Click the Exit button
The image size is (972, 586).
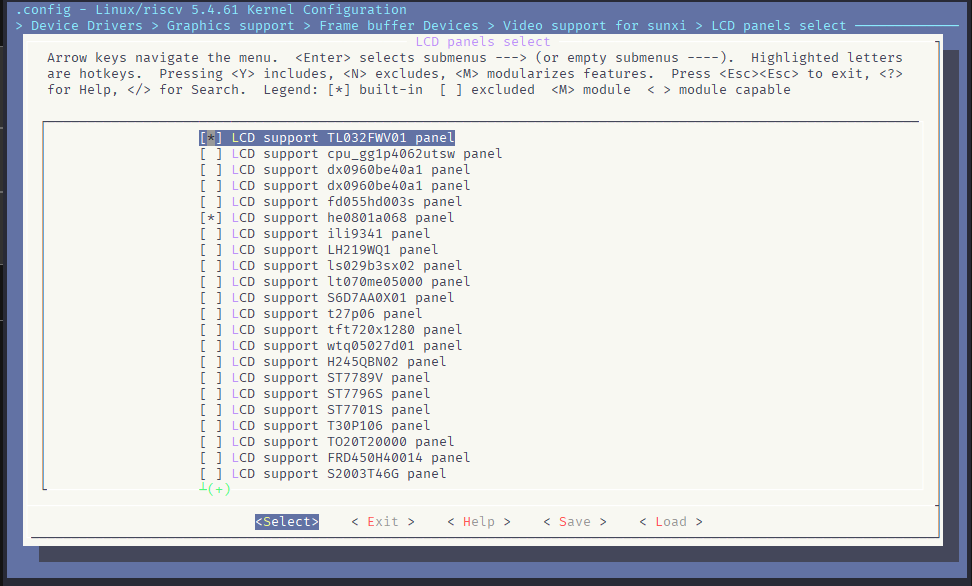pos(383,522)
